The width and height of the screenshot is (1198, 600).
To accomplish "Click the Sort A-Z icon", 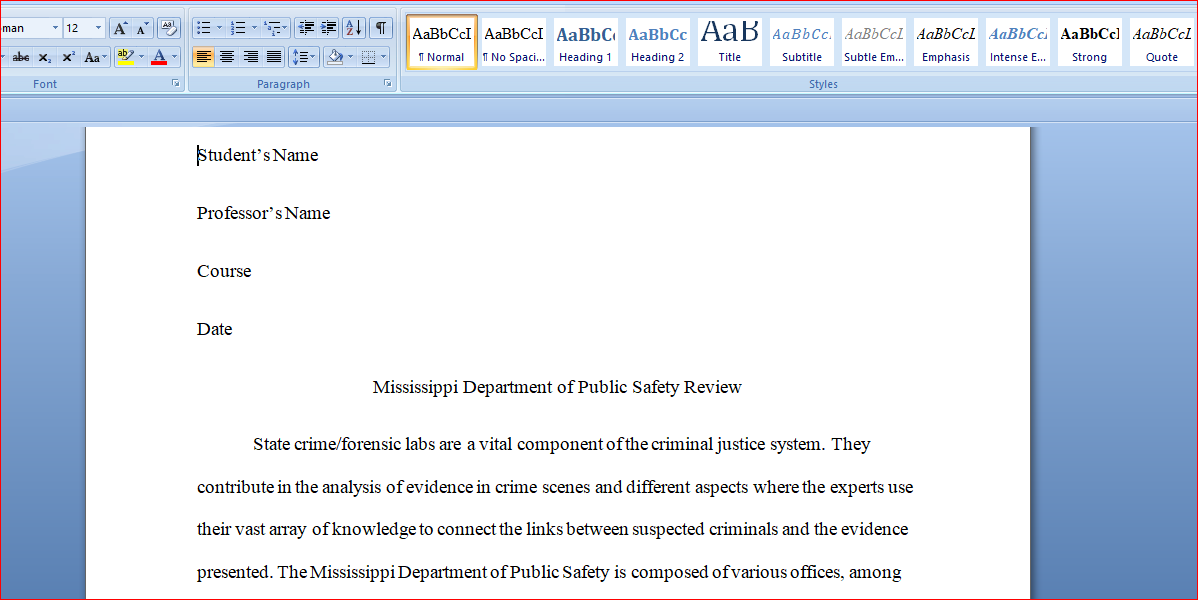I will click(x=354, y=28).
